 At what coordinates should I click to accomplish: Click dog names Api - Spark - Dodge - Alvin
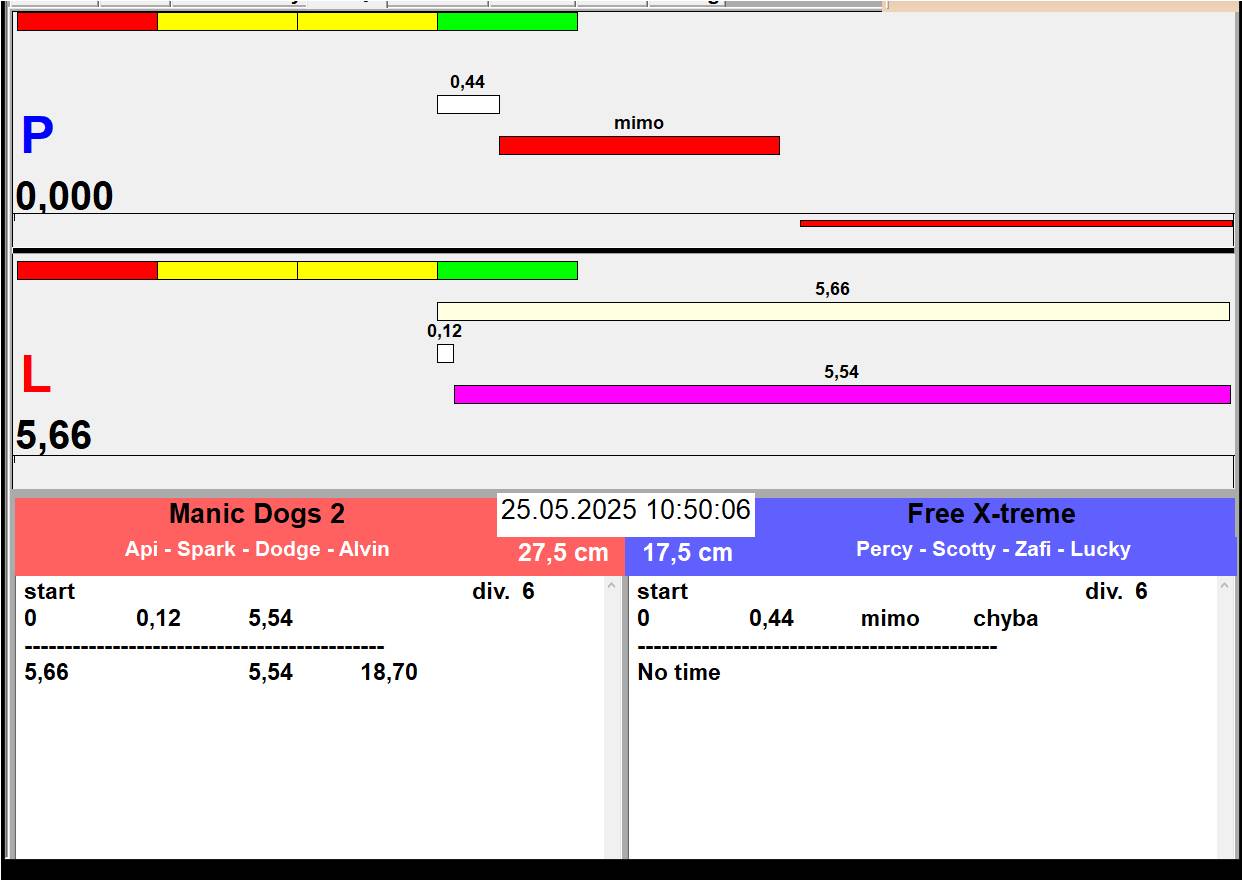click(257, 549)
